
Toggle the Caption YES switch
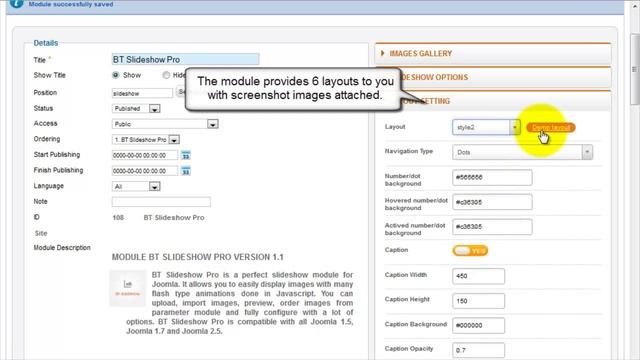(x=470, y=251)
